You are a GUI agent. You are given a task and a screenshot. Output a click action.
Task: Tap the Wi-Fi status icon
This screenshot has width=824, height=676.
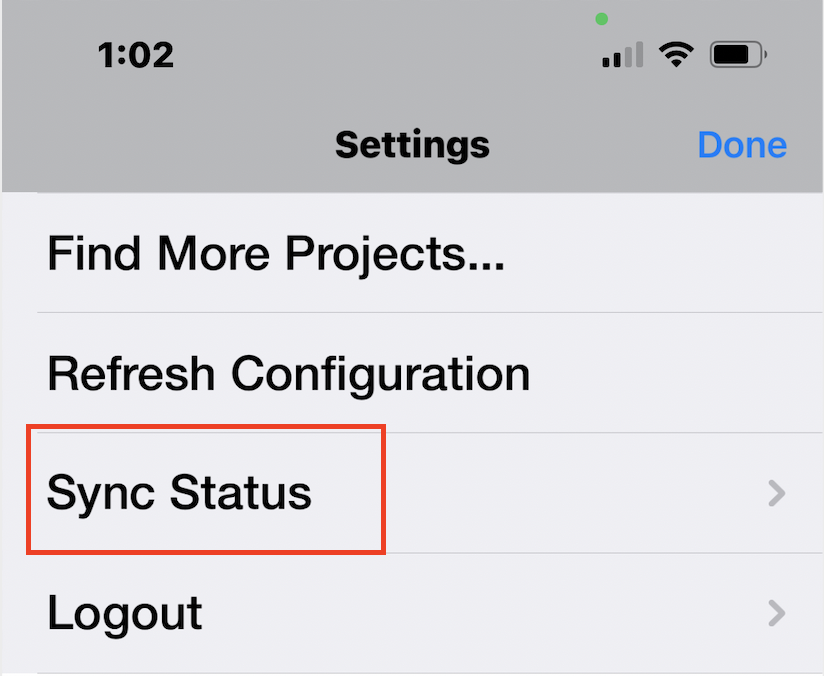click(677, 55)
